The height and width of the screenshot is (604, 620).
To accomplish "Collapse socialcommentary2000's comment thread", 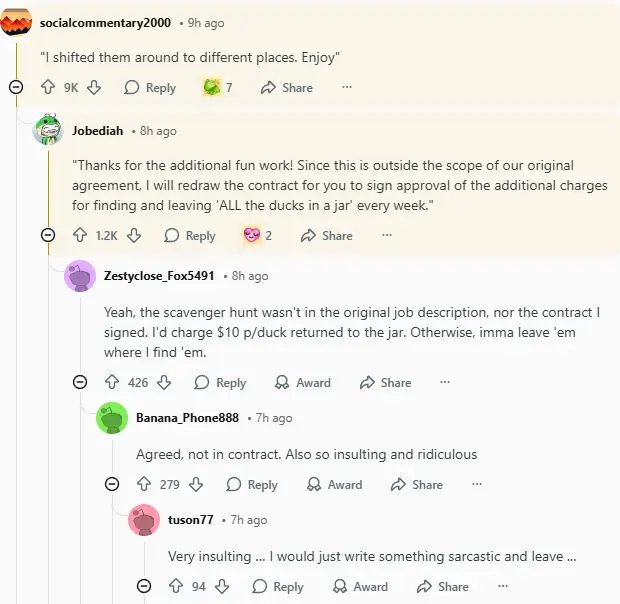I will (x=16, y=88).
